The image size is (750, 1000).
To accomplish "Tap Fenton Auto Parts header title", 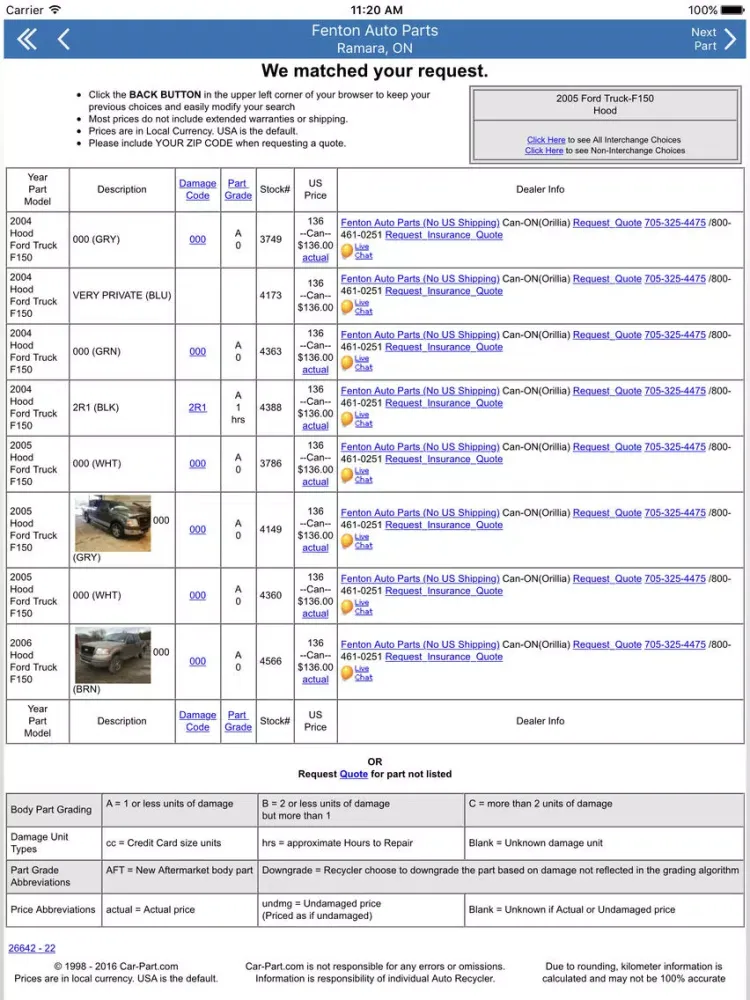I will point(375,30).
